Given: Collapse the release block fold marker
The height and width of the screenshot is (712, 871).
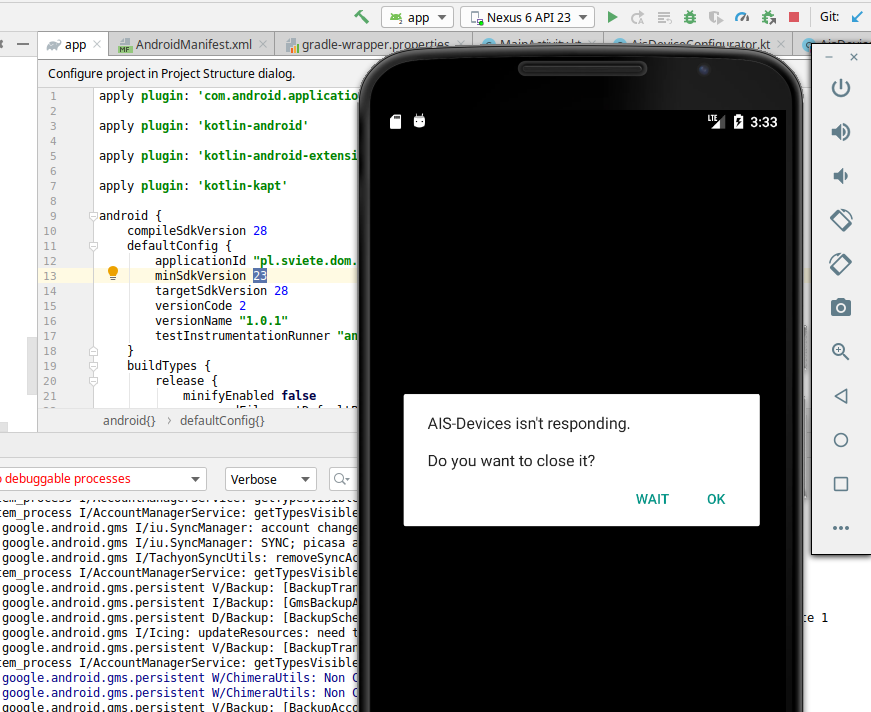Looking at the screenshot, I should [x=93, y=381].
